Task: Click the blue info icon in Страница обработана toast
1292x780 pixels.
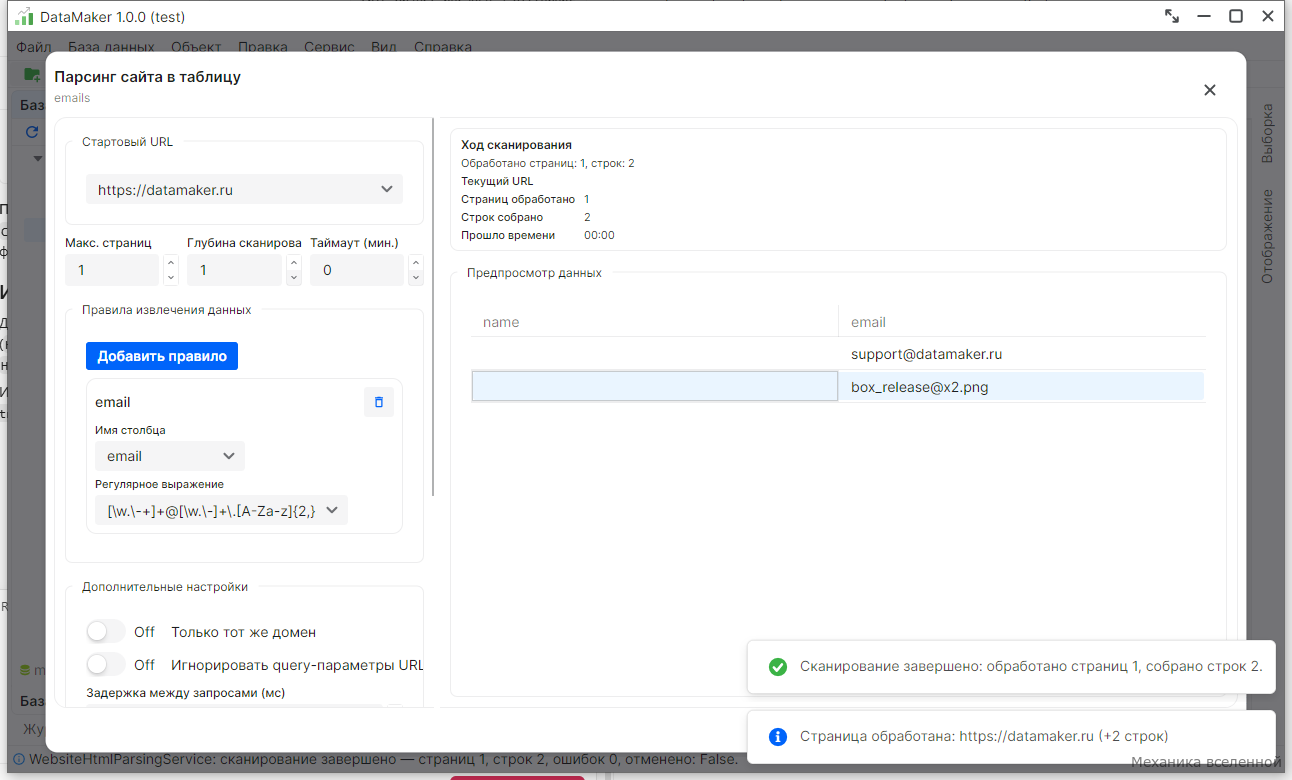Action: (x=777, y=737)
